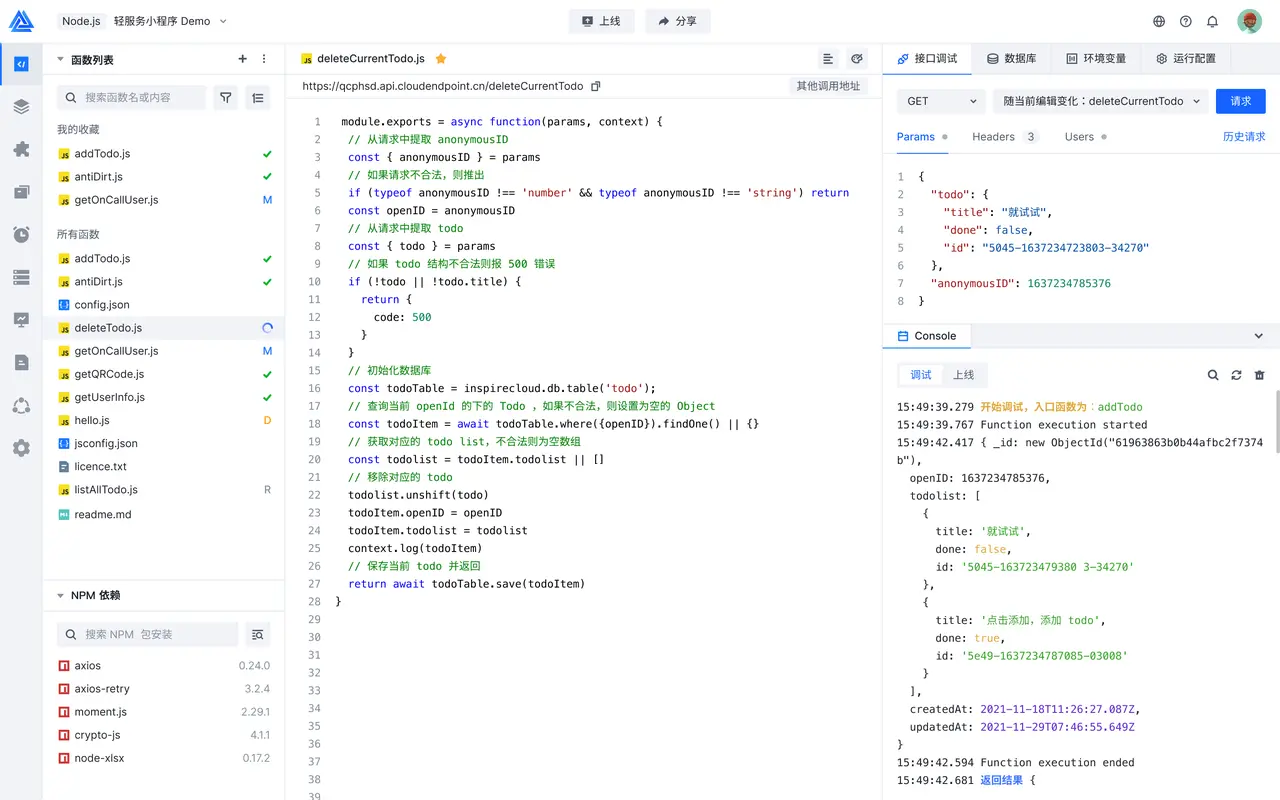Screen dimensions: 1280x800
Task: Open the alarm clock scheduled tasks icon
Action: [21, 234]
